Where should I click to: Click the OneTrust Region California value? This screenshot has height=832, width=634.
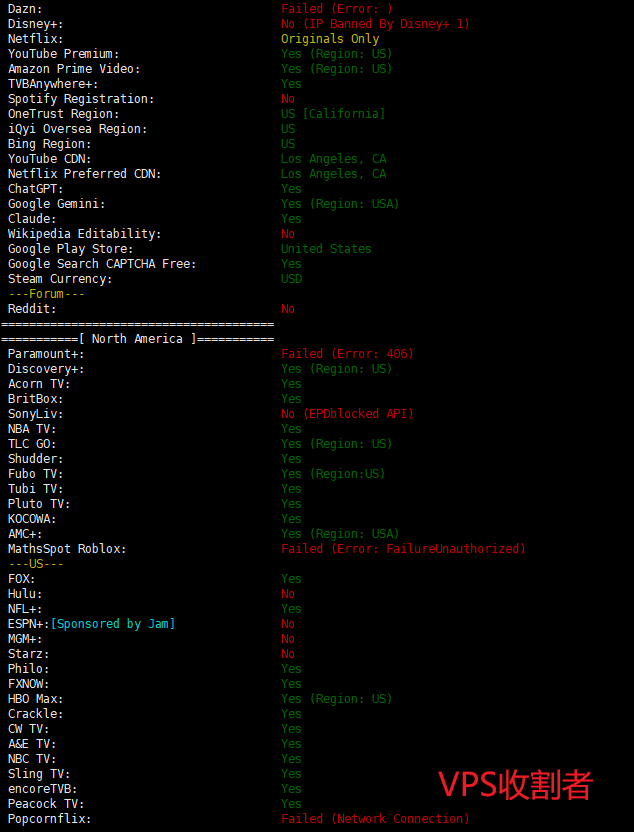332,114
